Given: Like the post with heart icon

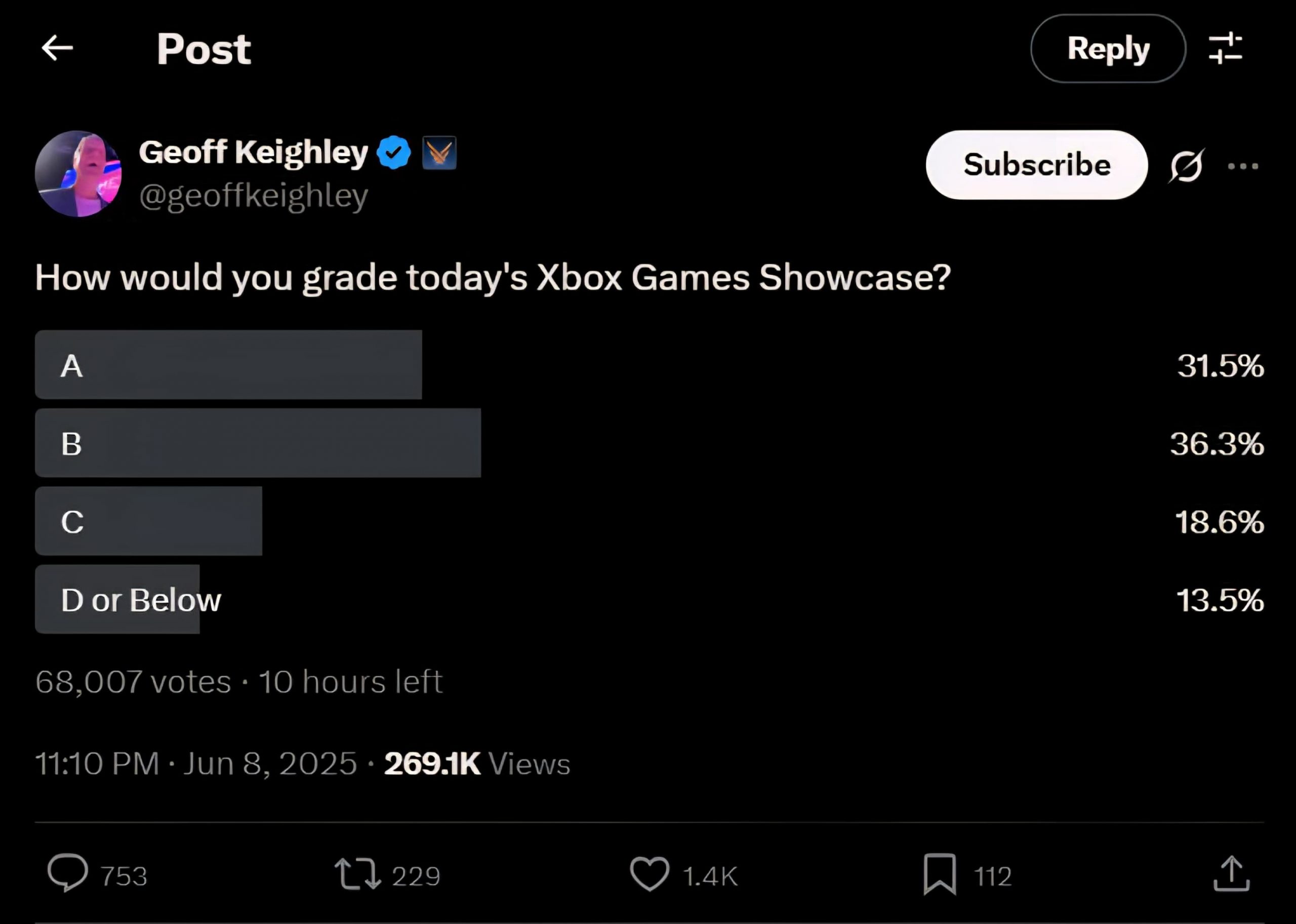Looking at the screenshot, I should [x=650, y=874].
